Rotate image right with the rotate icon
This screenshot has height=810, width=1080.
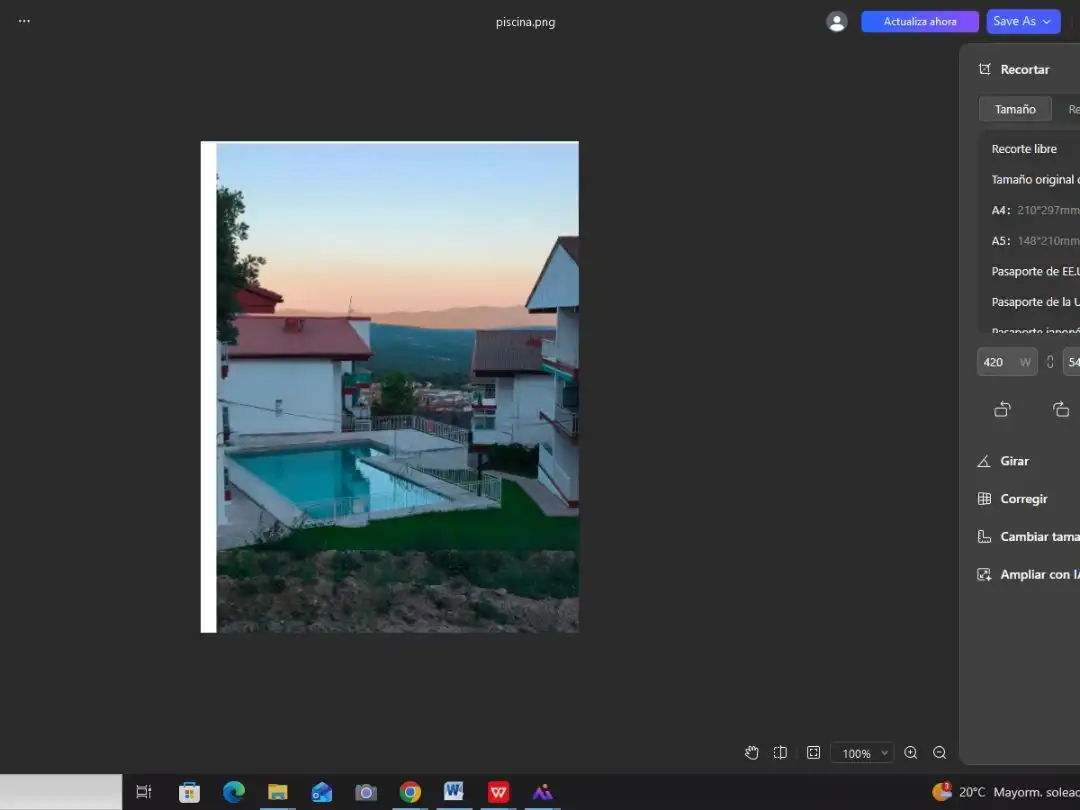coord(1061,409)
